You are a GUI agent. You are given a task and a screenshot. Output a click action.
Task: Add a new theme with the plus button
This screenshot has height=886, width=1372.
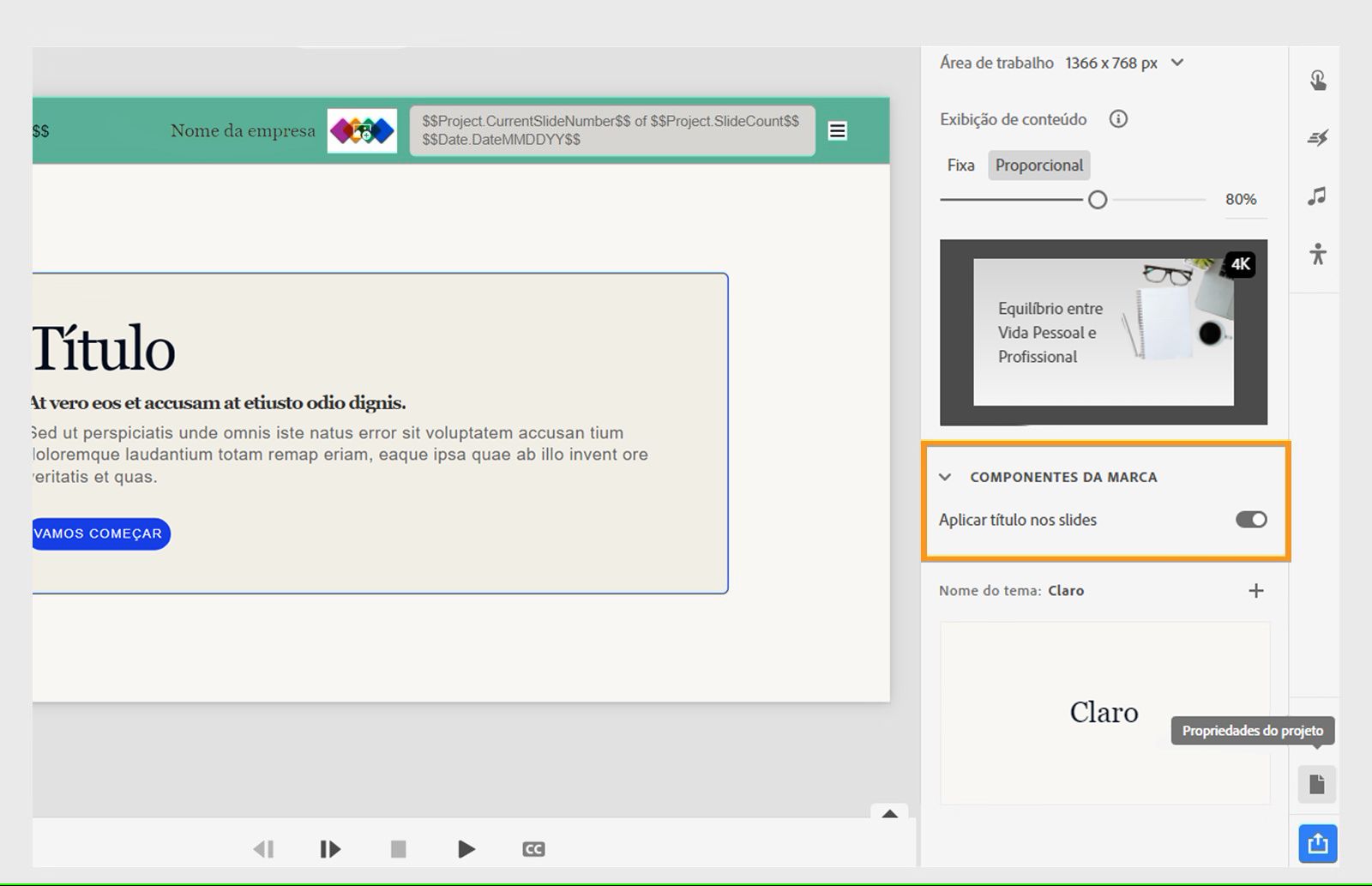pos(1256,590)
